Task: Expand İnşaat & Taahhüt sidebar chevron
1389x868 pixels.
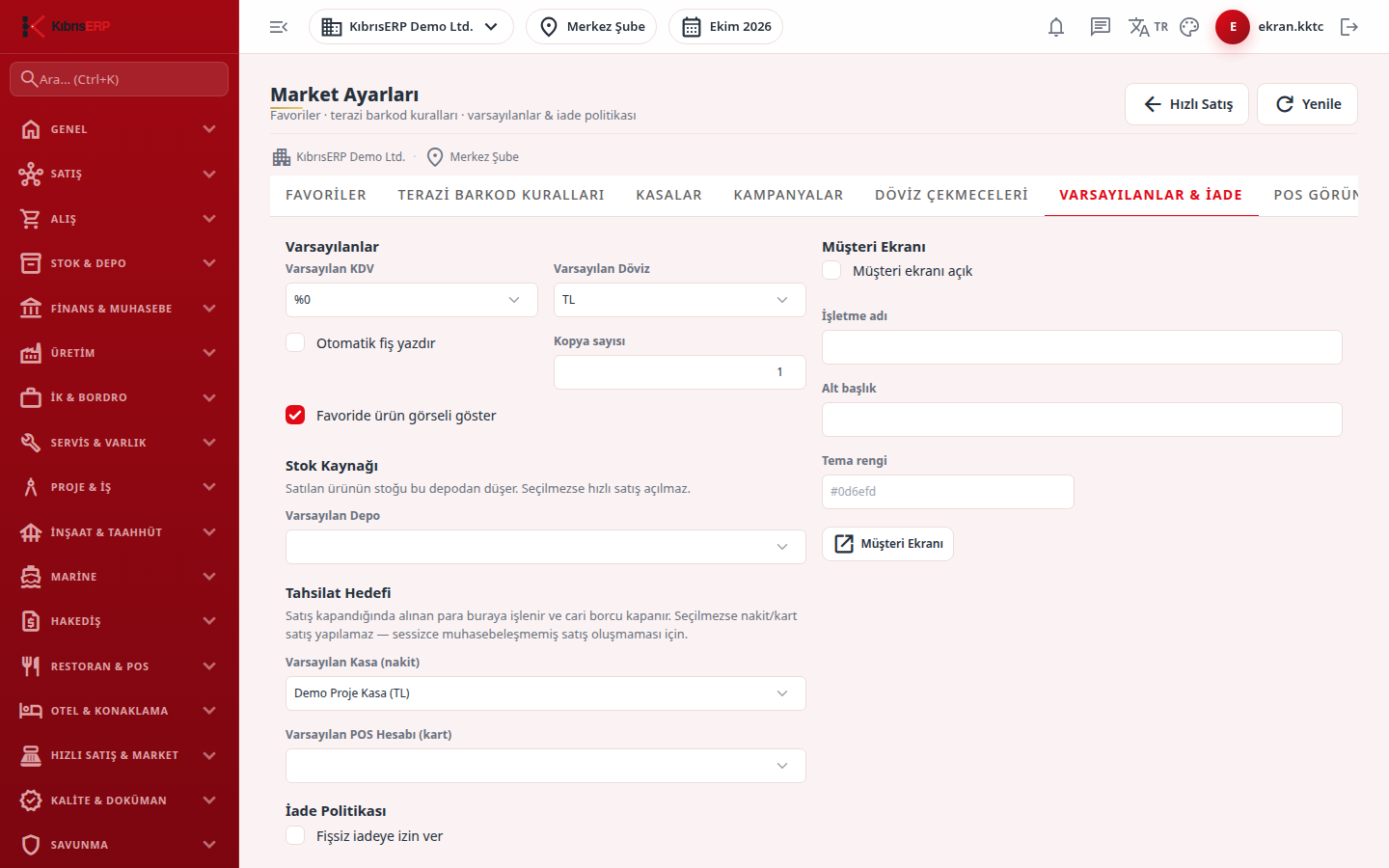Action: pyautogui.click(x=209, y=532)
